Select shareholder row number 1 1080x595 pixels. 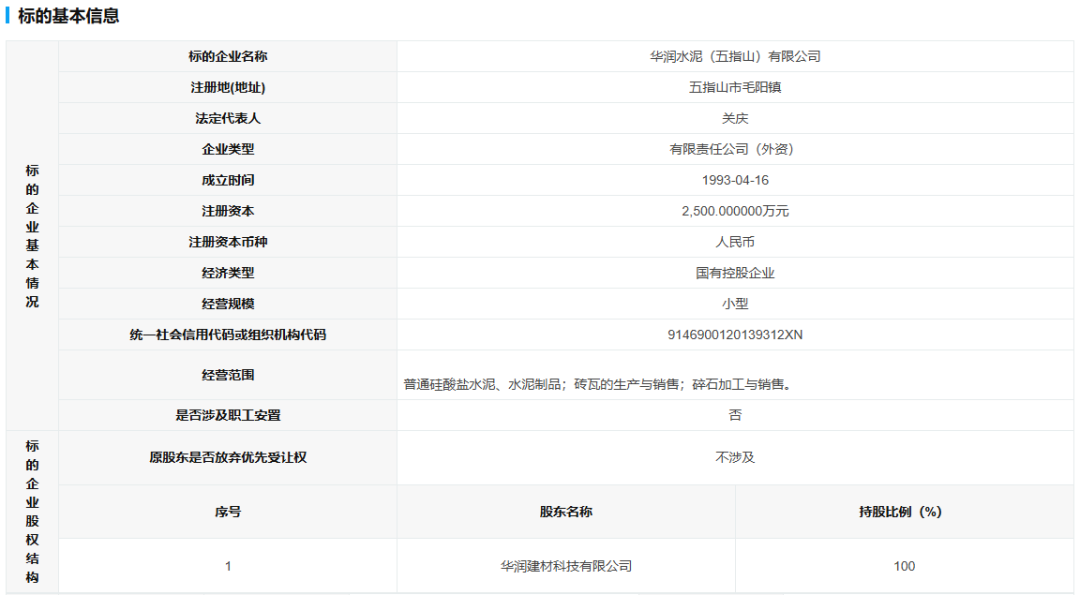(228, 566)
